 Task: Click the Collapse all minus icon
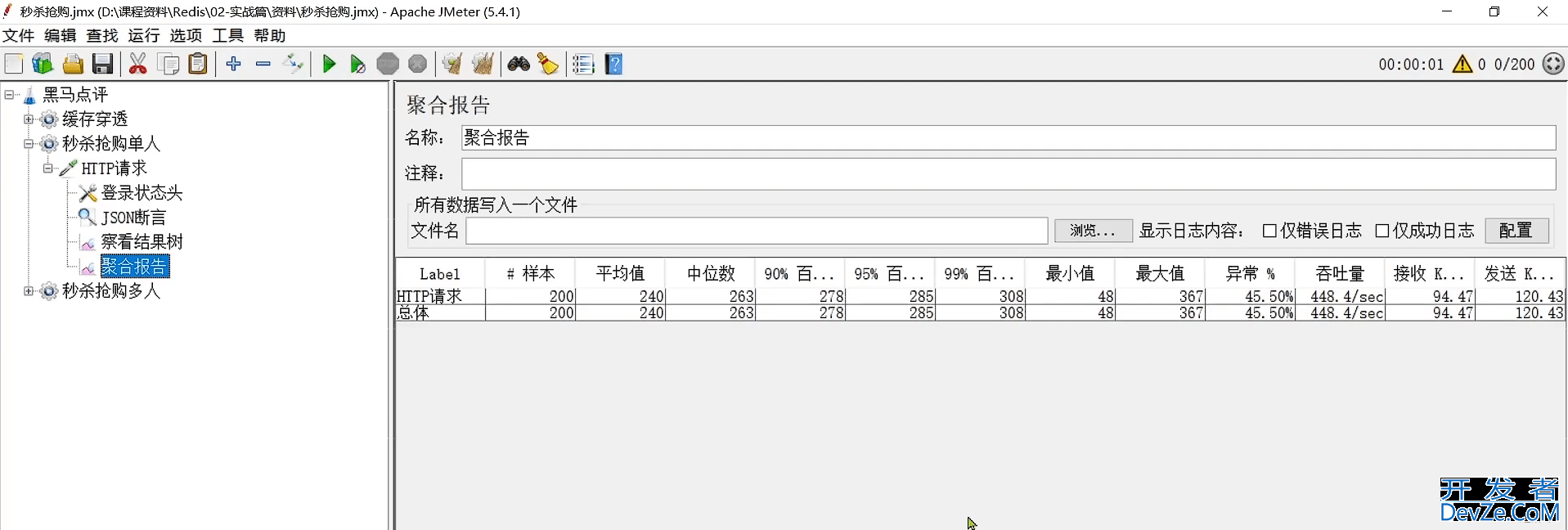coord(263,64)
